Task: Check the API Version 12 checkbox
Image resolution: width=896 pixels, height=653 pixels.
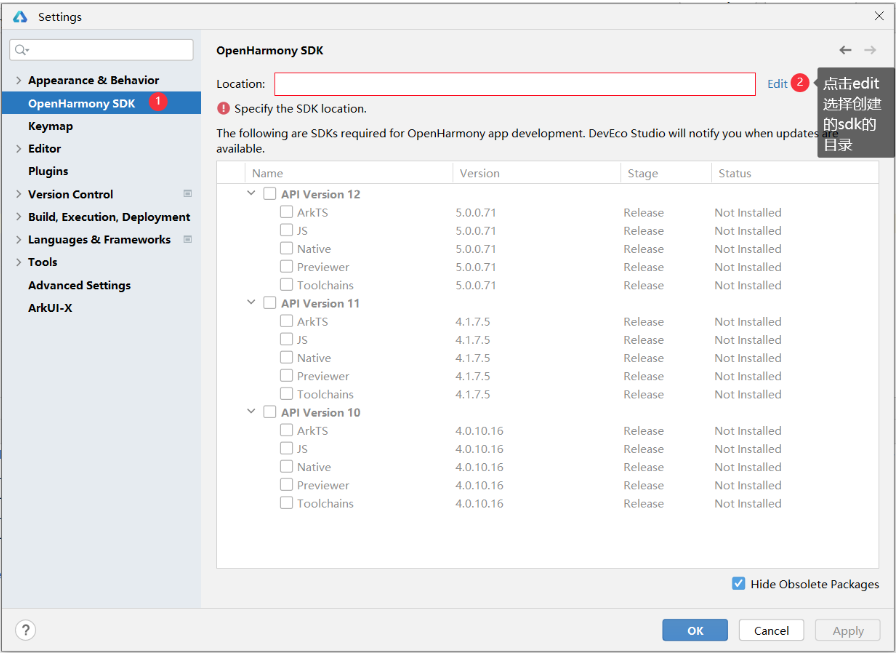Action: click(x=269, y=194)
